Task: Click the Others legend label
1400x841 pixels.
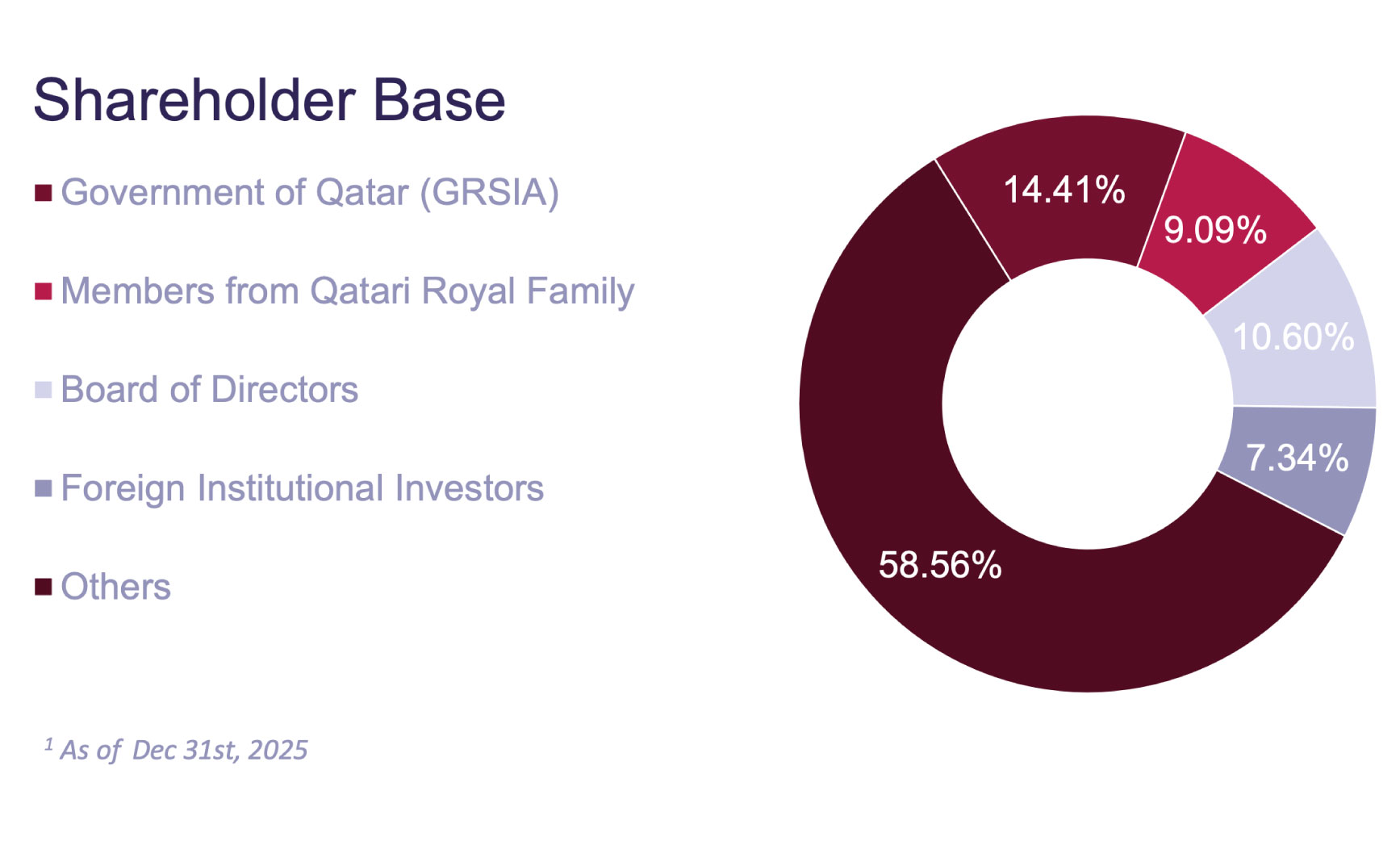Action: [x=115, y=588]
